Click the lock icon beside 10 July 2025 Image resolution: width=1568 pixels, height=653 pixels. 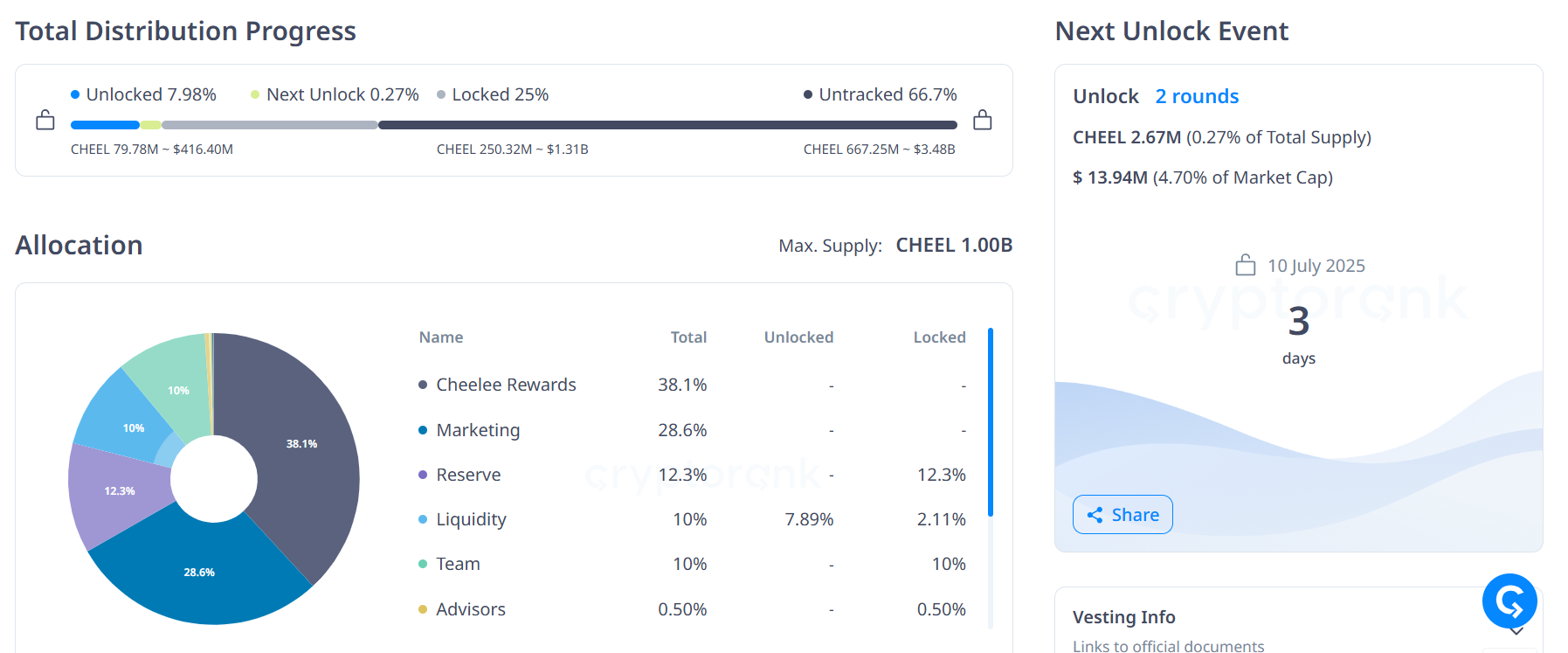coord(1246,265)
